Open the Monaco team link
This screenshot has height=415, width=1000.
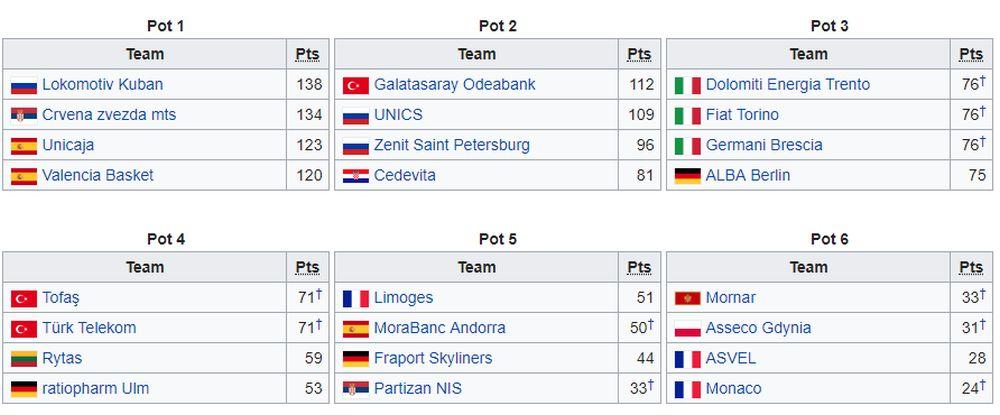tap(733, 388)
